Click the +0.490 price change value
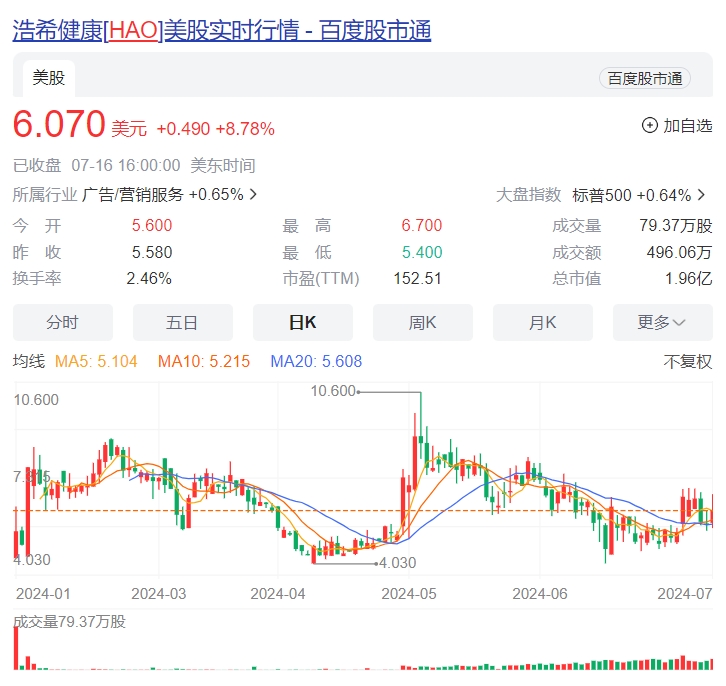Viewport: 726px width, 686px height. 183,129
